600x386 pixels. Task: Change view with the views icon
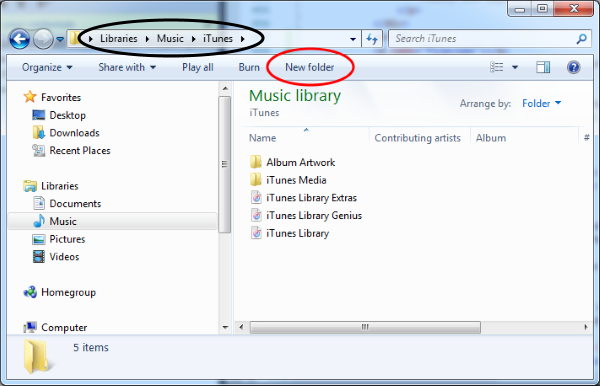(497, 67)
